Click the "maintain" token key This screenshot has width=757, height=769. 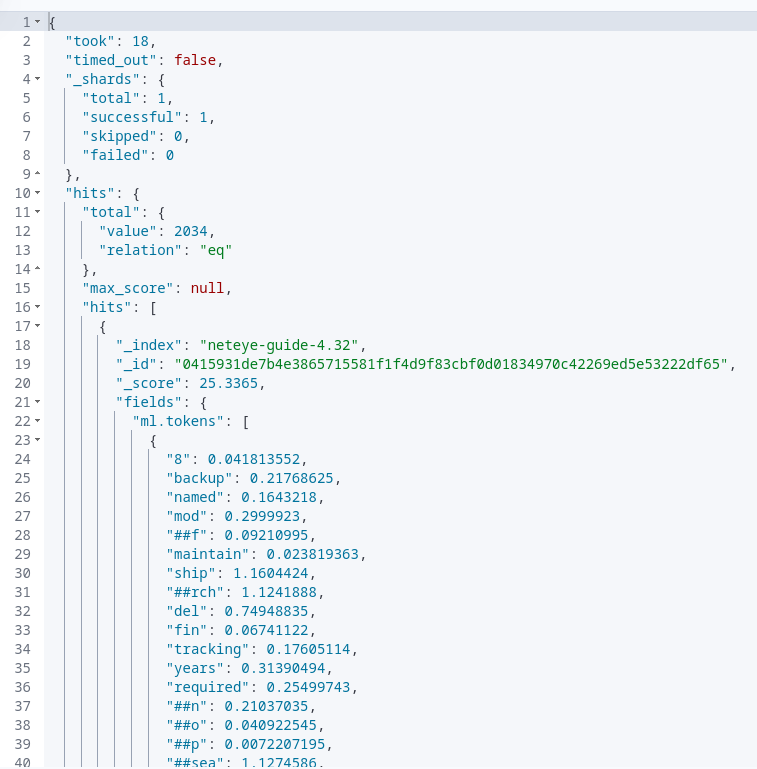point(207,554)
